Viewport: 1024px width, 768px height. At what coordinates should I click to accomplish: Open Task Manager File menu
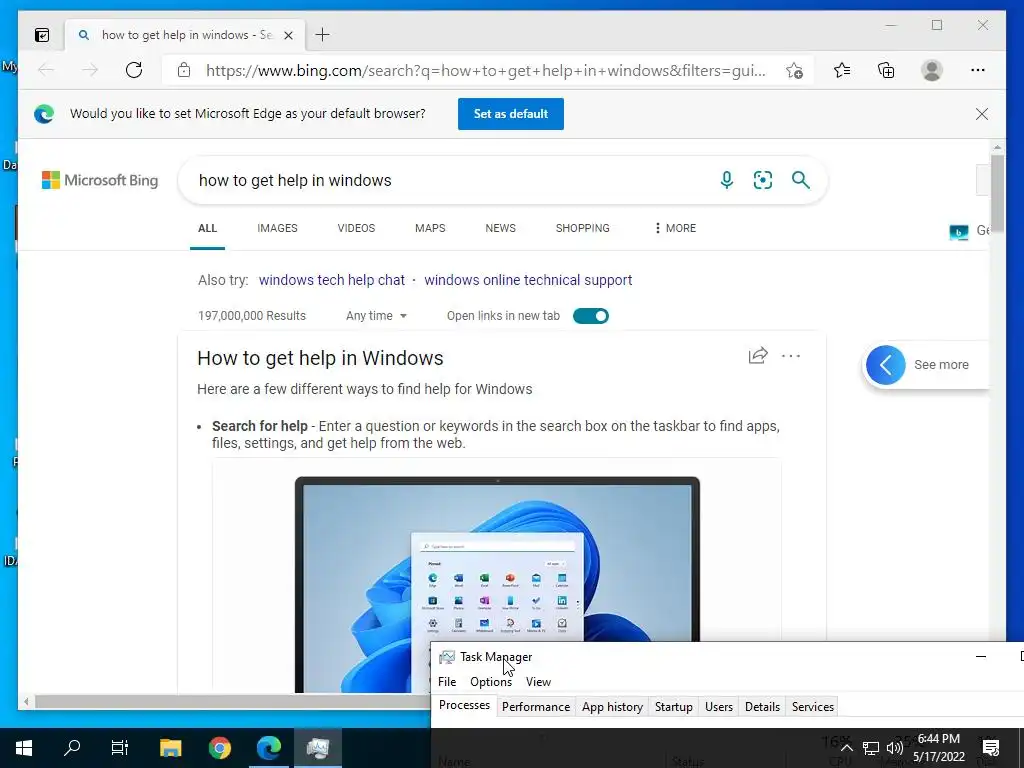point(447,682)
